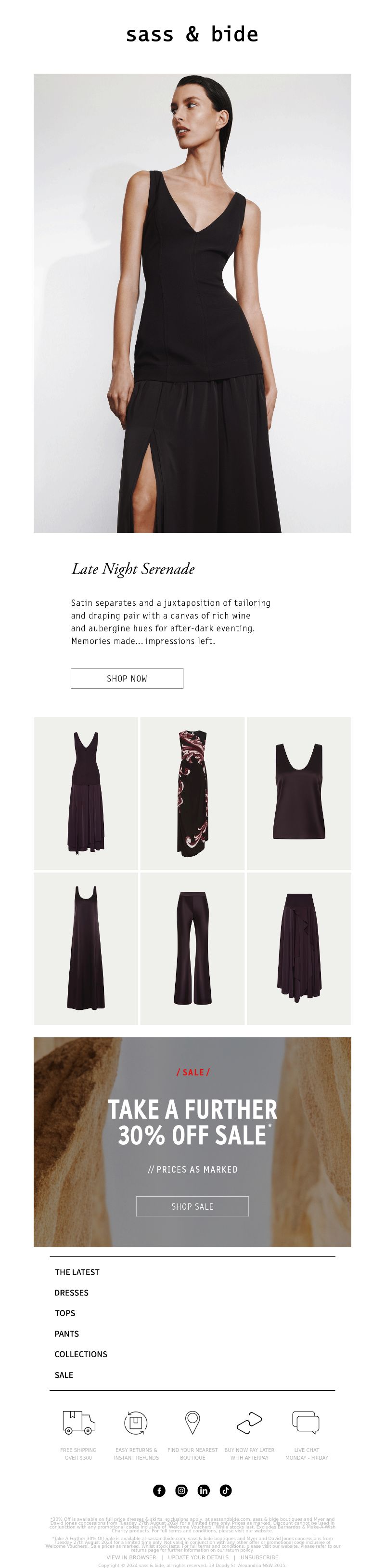Click the find boutique location pin icon
Viewport: 385px width, 1568px height.
click(x=193, y=1423)
